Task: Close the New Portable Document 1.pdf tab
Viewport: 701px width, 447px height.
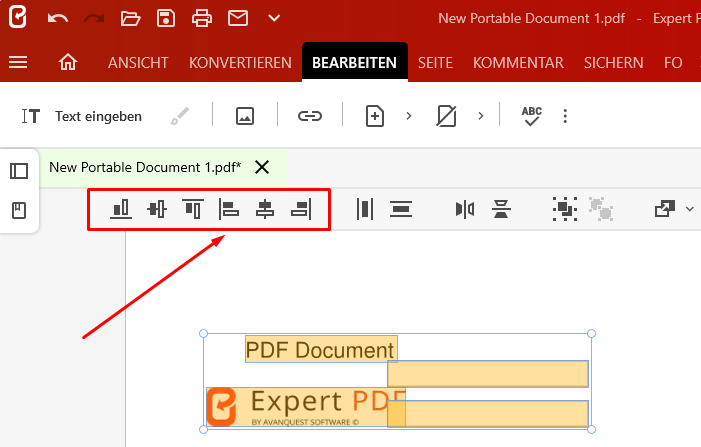Action: click(262, 167)
